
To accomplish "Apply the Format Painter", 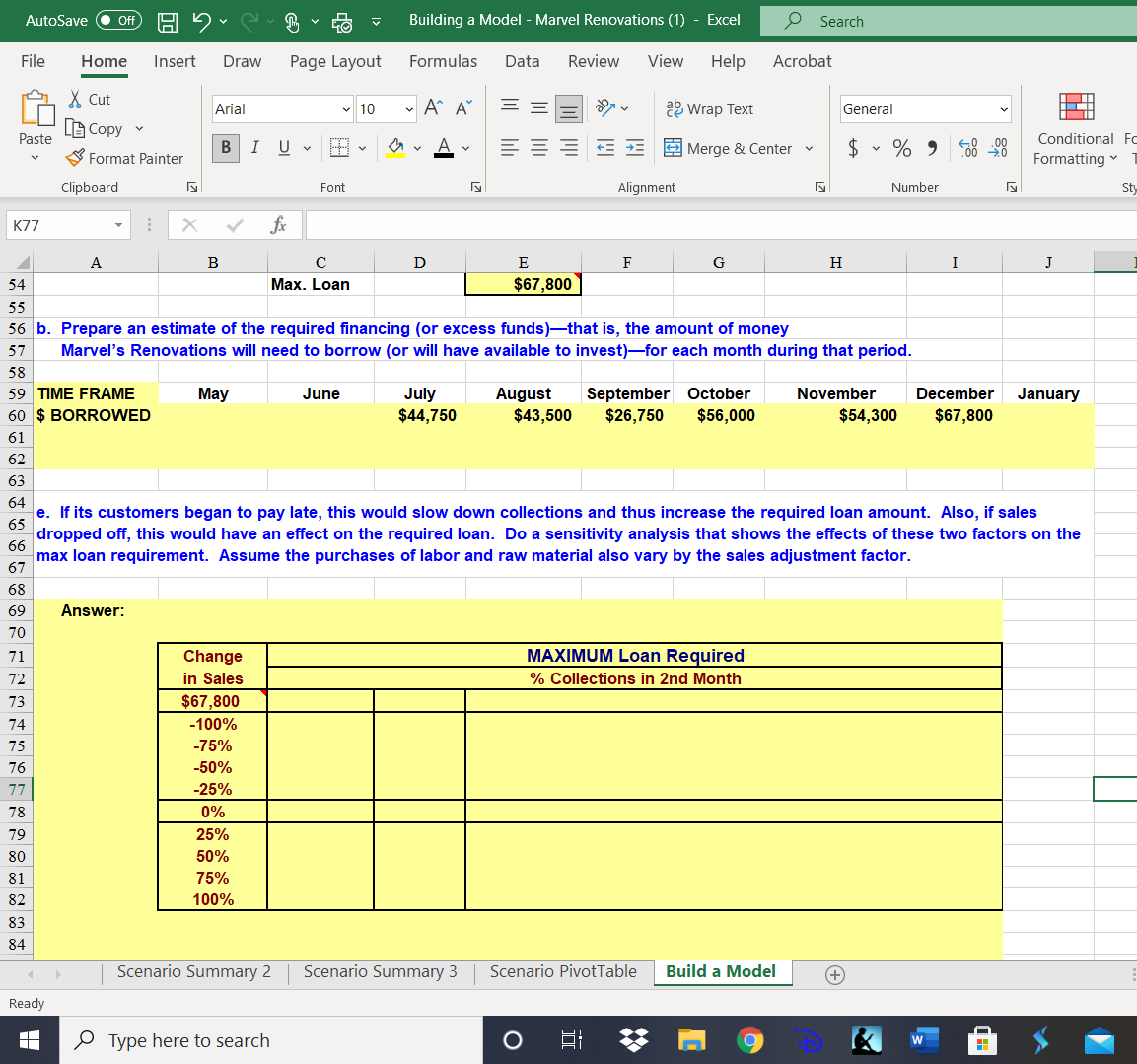I will click(x=125, y=158).
